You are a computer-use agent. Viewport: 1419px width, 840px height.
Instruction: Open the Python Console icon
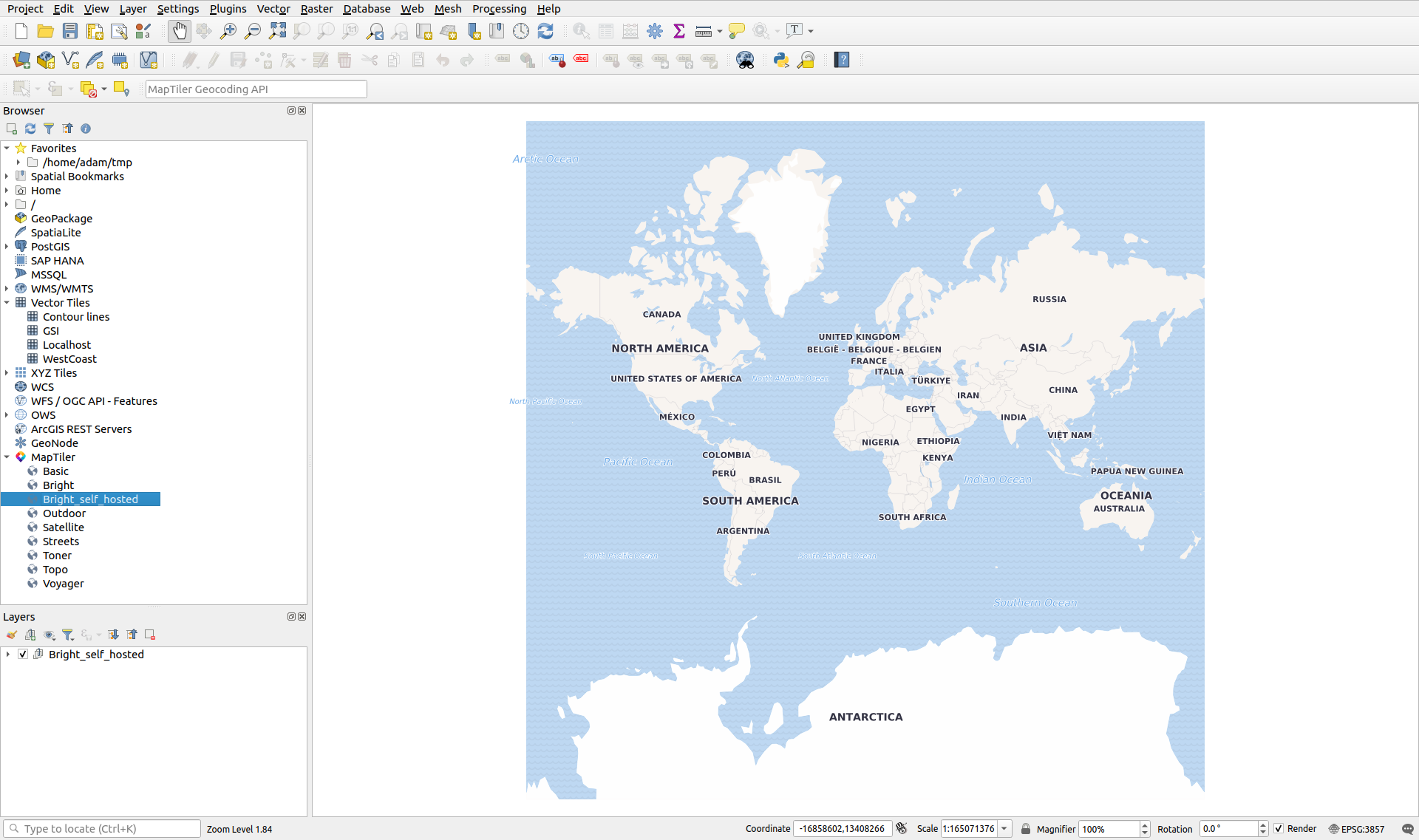pos(781,61)
